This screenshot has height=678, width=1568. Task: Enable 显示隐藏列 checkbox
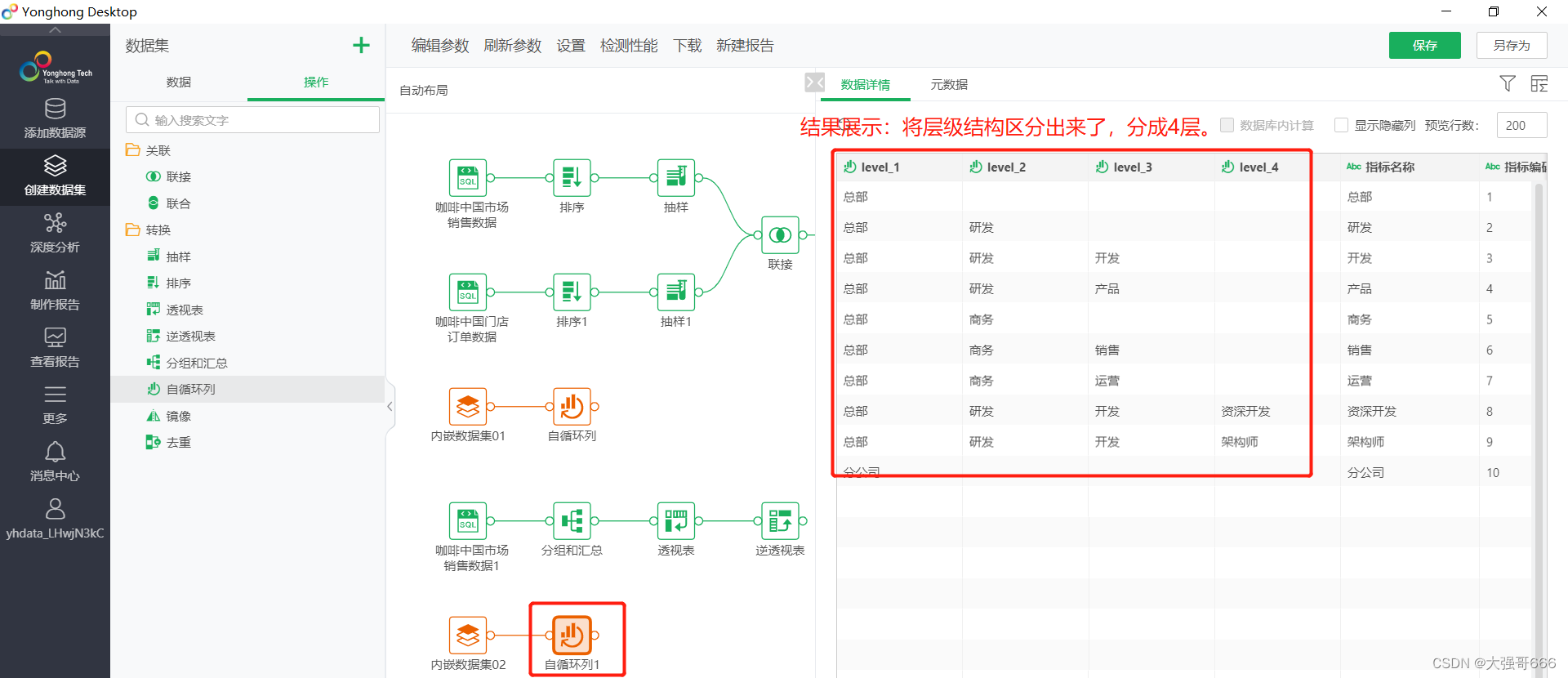[1341, 125]
